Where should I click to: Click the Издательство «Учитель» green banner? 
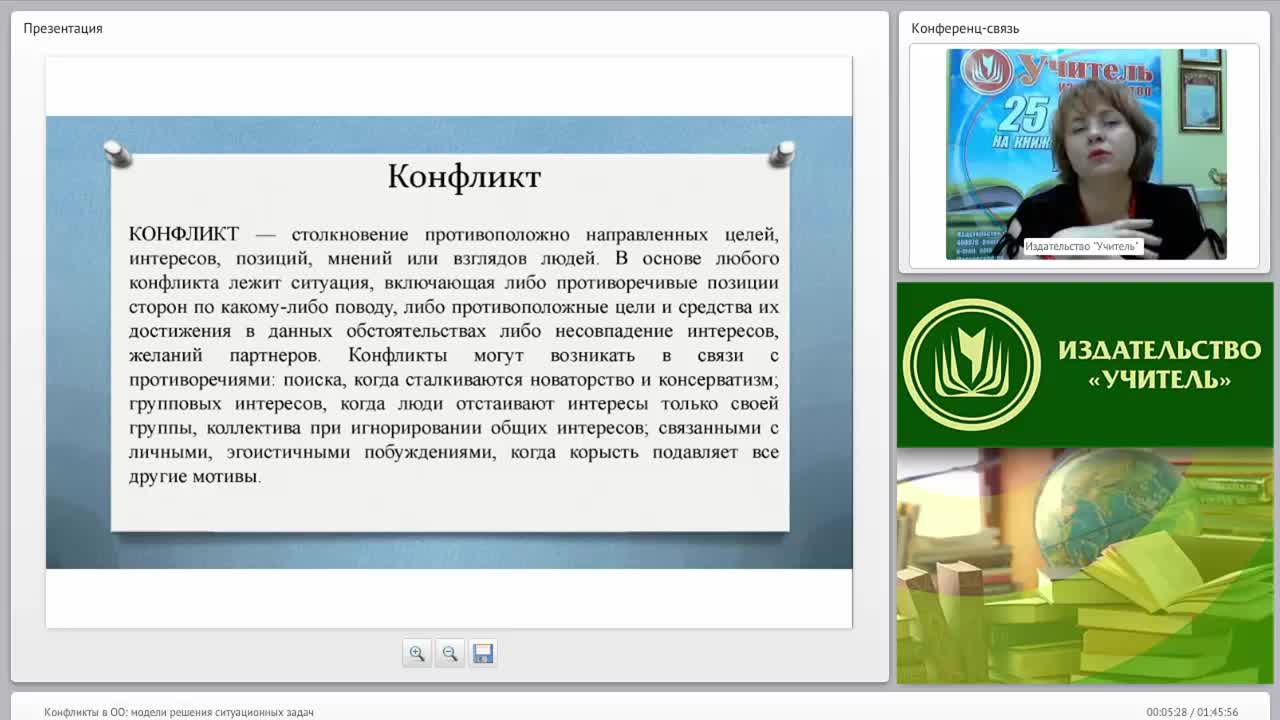pyautogui.click(x=1085, y=365)
